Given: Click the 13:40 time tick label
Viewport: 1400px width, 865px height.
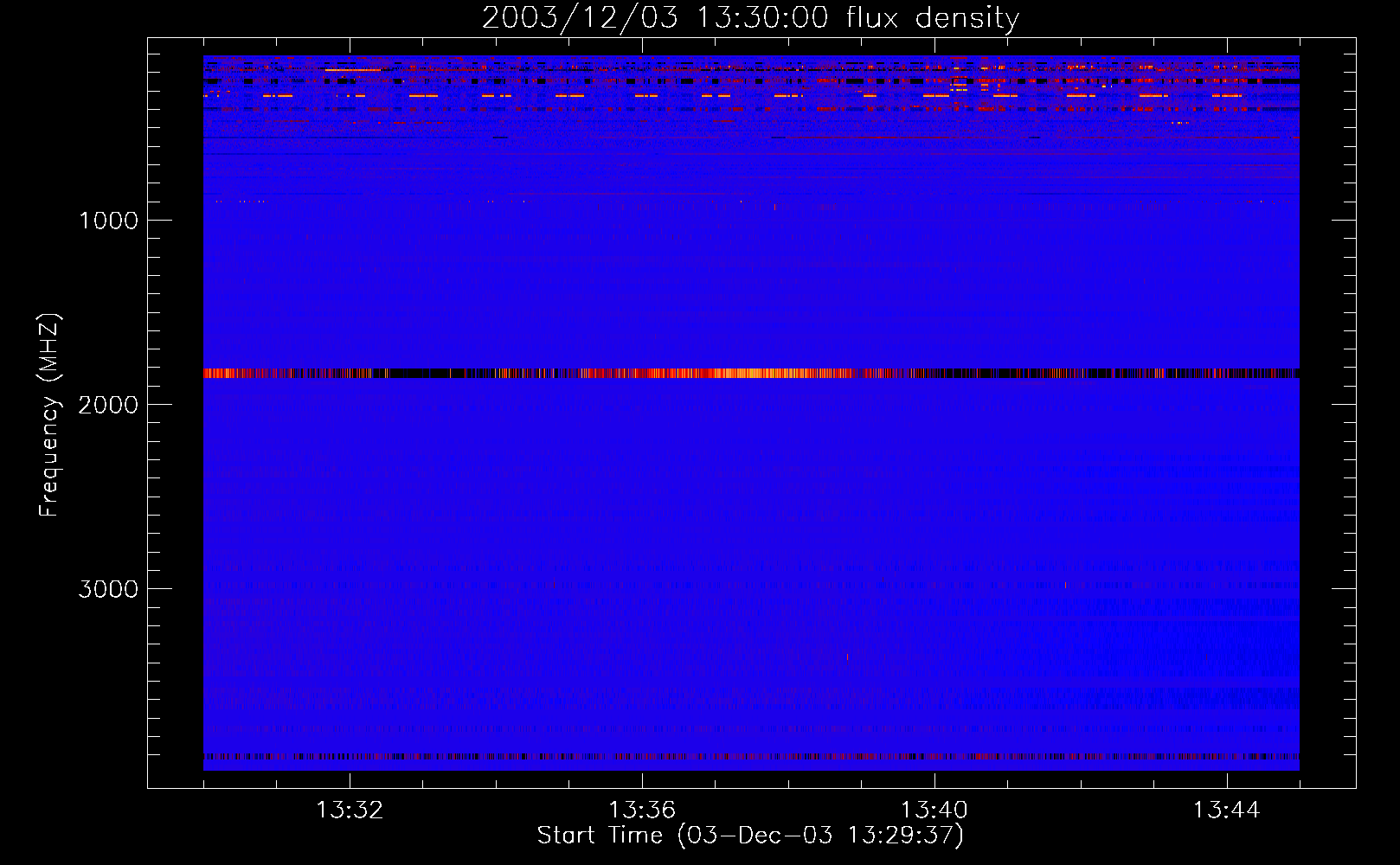Looking at the screenshot, I should pyautogui.click(x=934, y=811).
